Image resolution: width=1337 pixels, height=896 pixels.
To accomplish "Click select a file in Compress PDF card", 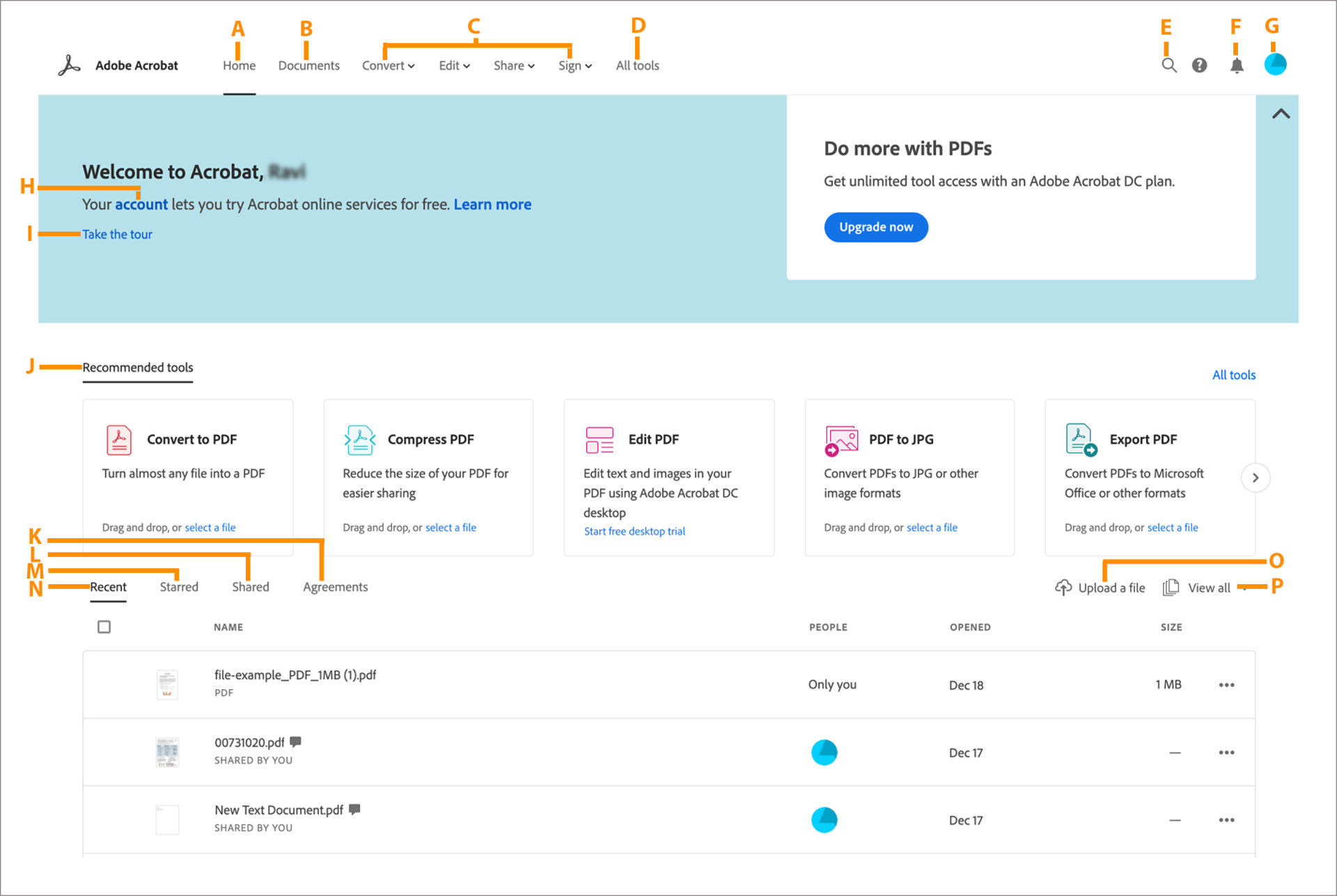I will tap(451, 528).
